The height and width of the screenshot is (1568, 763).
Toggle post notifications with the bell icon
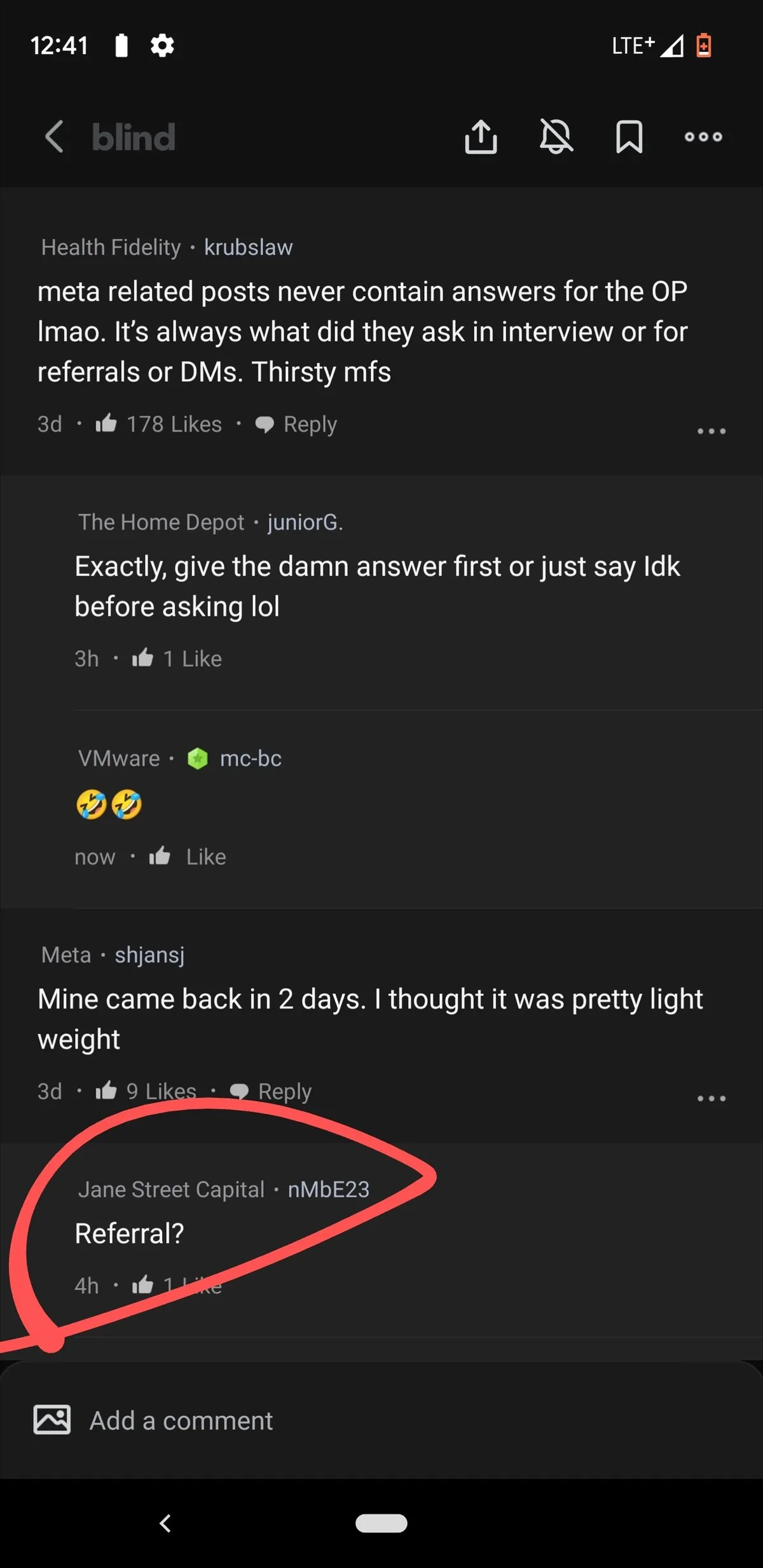click(x=556, y=137)
